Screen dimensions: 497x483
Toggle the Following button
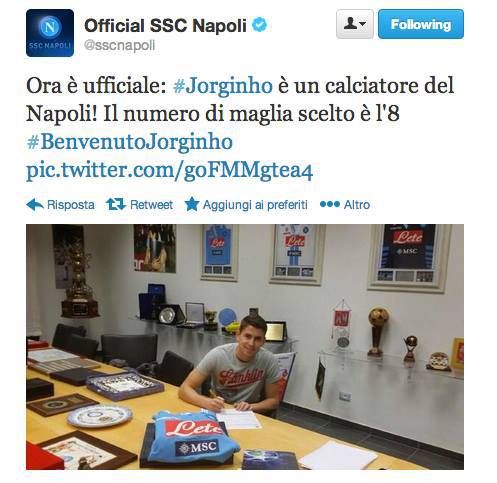pos(421,24)
